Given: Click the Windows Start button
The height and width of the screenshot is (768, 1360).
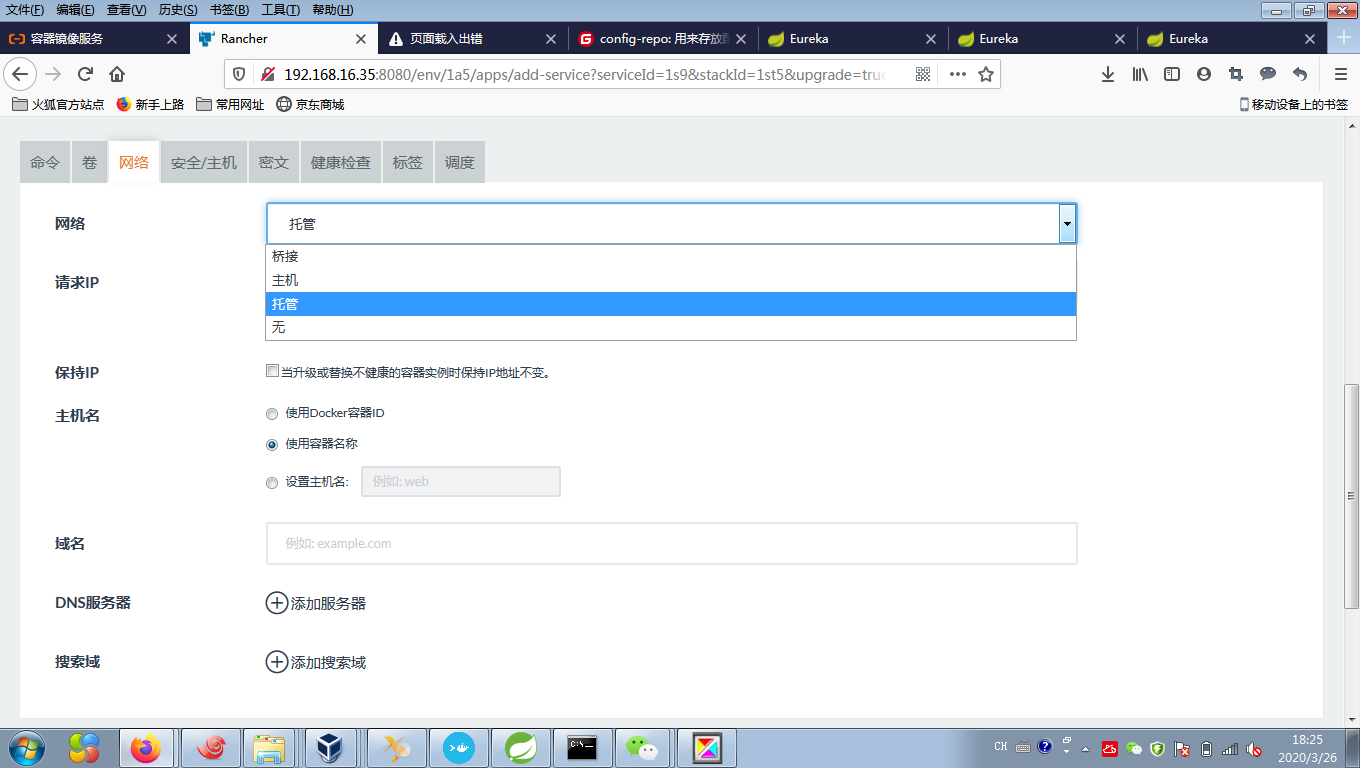Looking at the screenshot, I should 25,747.
